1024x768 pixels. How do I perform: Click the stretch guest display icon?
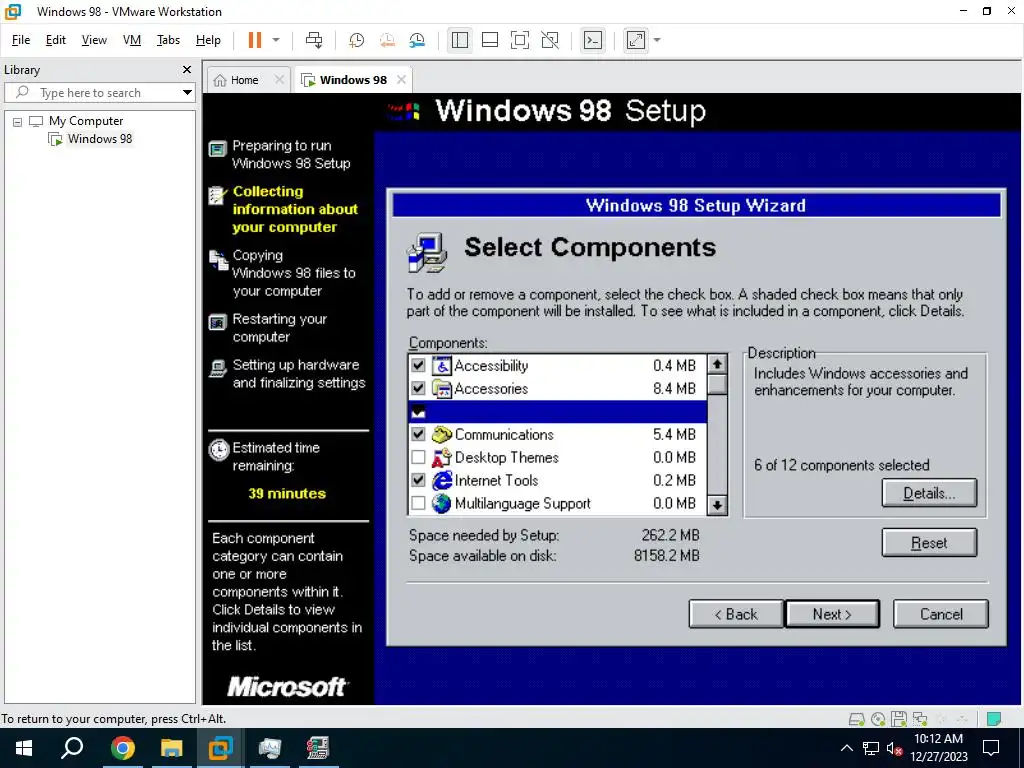click(636, 40)
